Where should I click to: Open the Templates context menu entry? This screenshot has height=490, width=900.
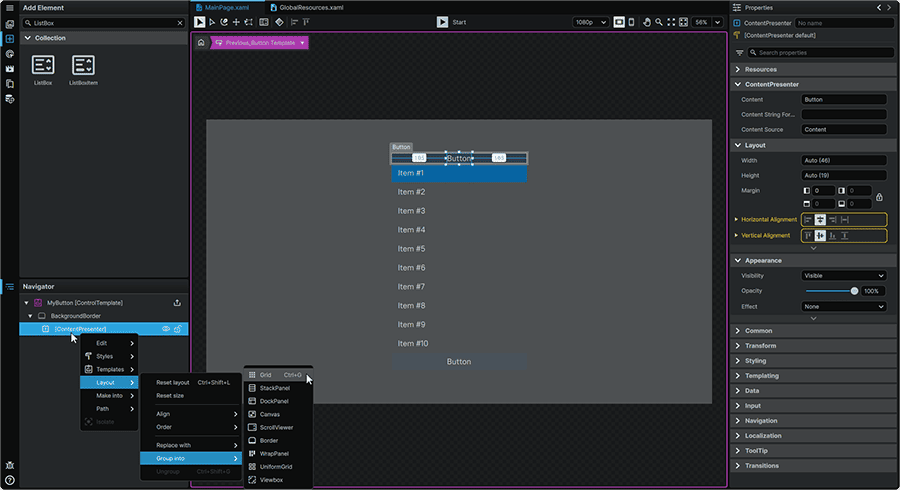pos(109,370)
